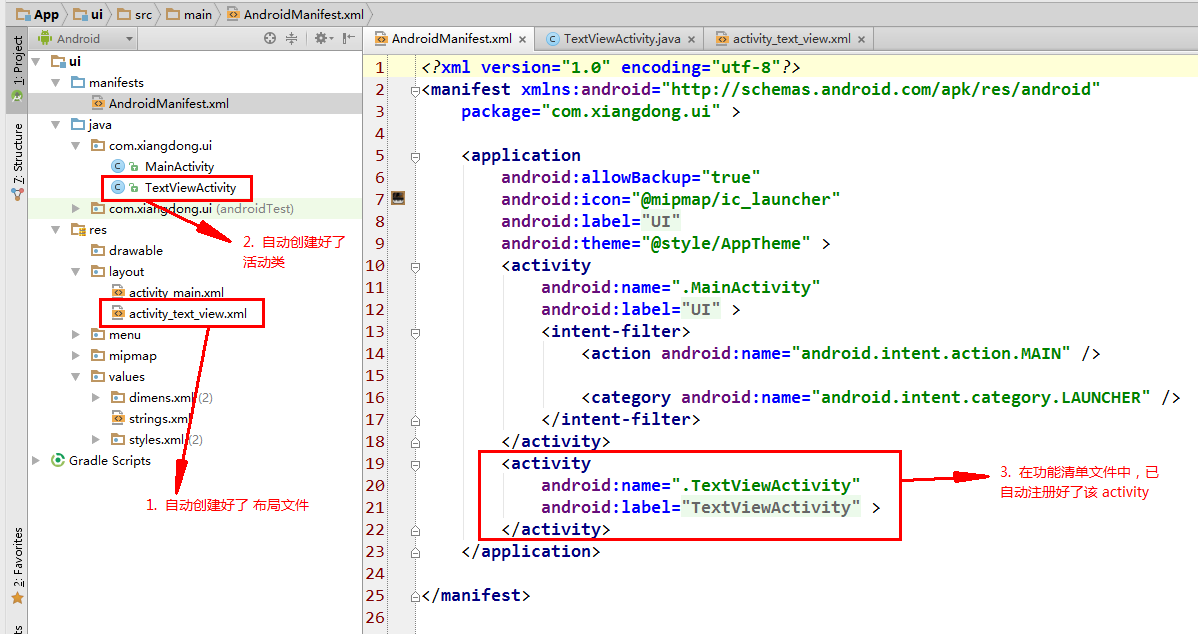Image resolution: width=1198 pixels, height=634 pixels.
Task: Fold the intent-filter tag at line 13
Action: click(x=415, y=333)
